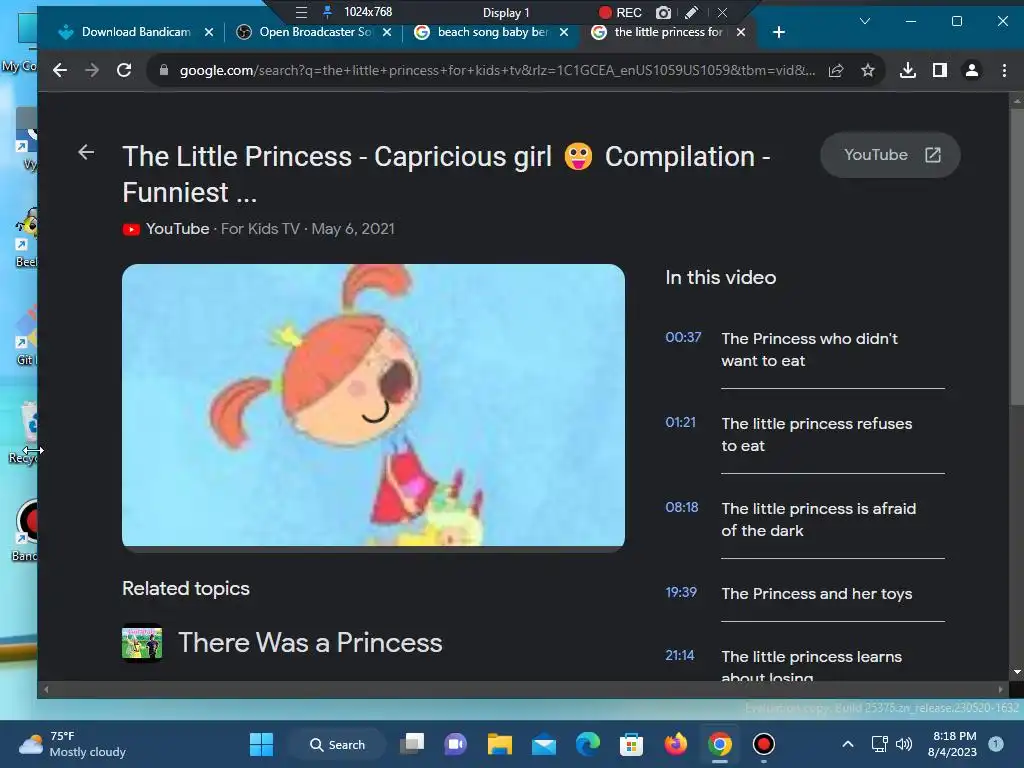Click the Bandicam pencil draw icon
Viewport: 1024px width, 768px height.
[x=692, y=12]
